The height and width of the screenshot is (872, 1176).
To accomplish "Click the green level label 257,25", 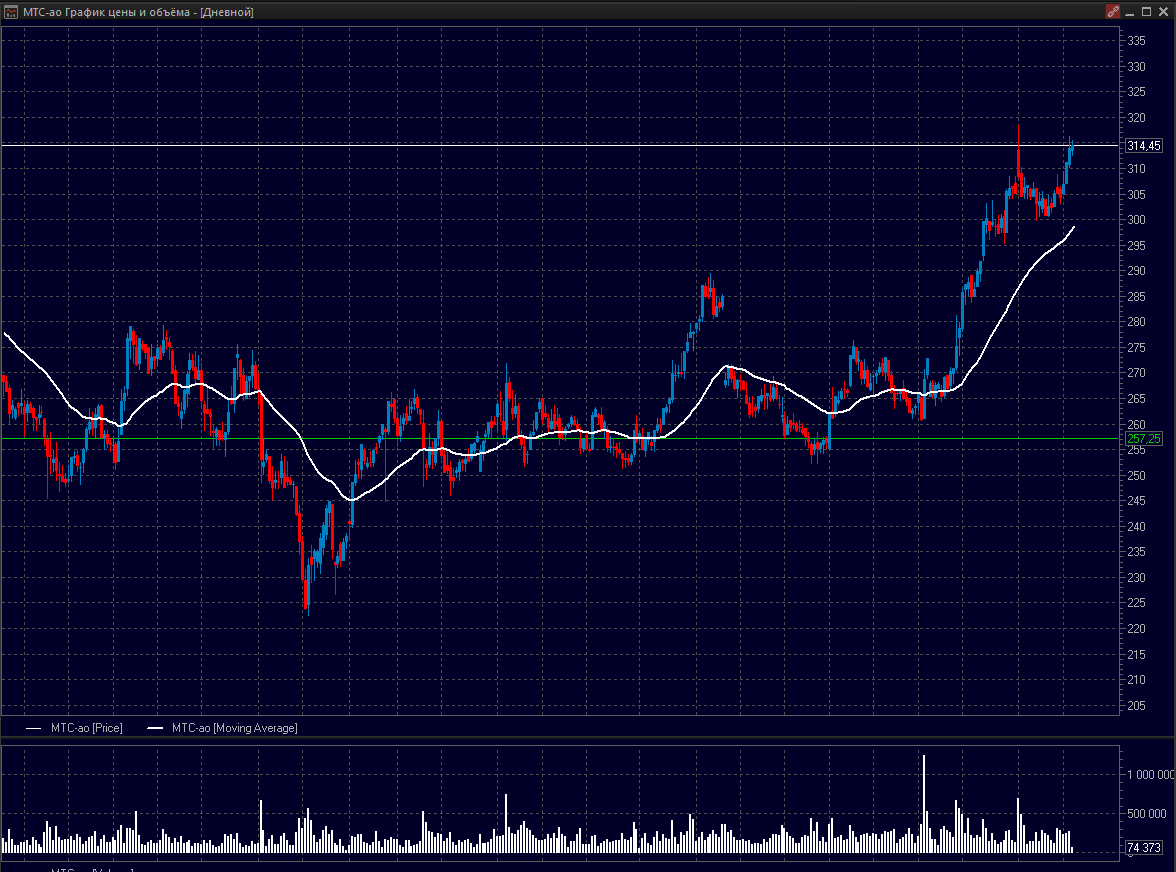I will 1144,439.
